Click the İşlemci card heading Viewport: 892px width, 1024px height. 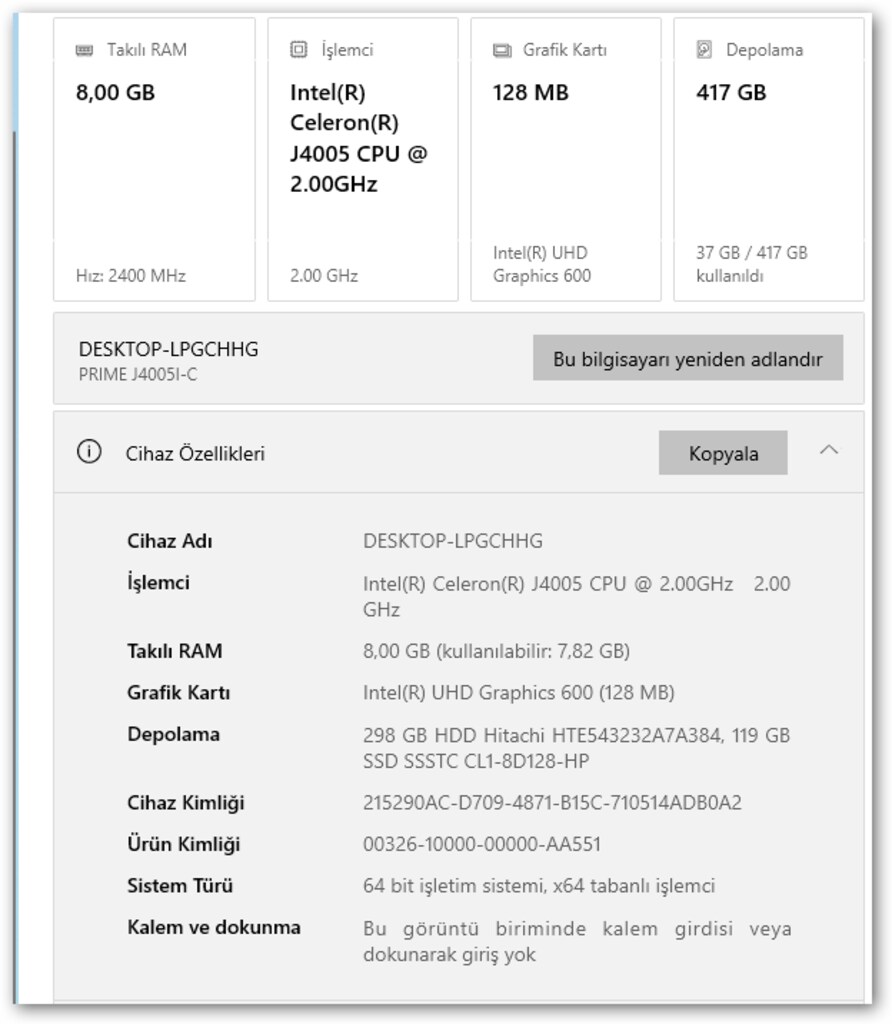pos(347,50)
